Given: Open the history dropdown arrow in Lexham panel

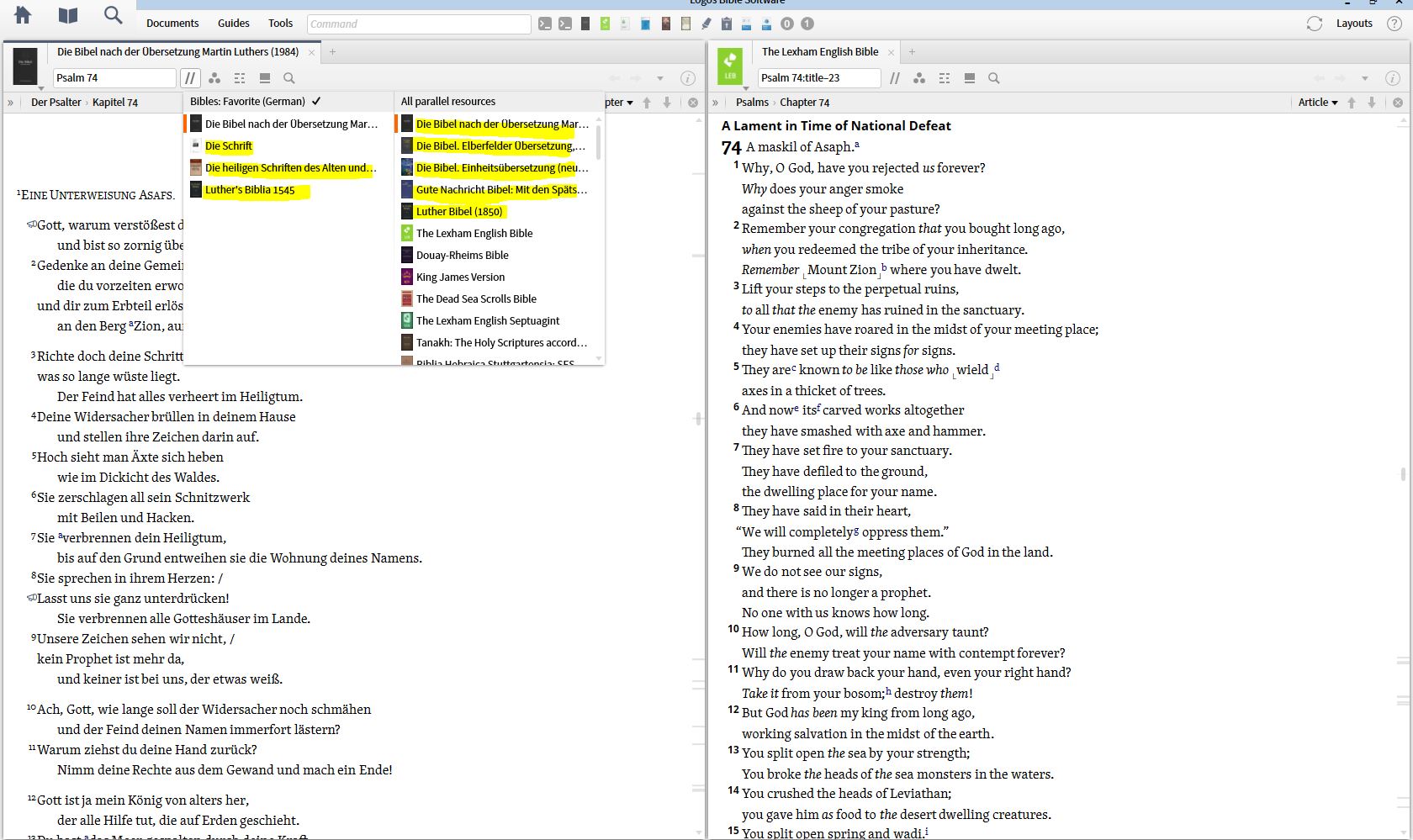Looking at the screenshot, I should click(1366, 78).
